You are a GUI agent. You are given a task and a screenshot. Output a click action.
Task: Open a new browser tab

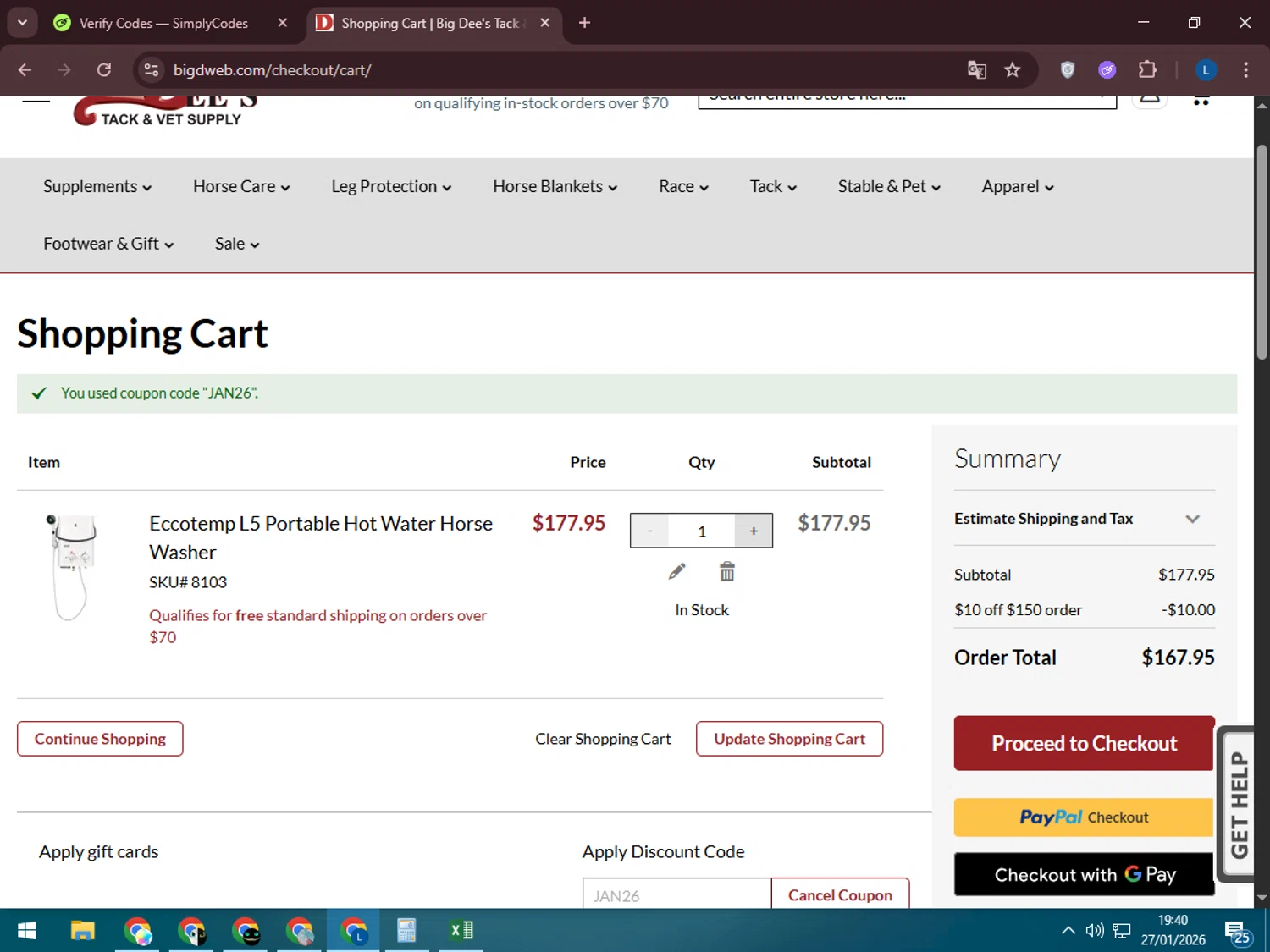pos(584,23)
